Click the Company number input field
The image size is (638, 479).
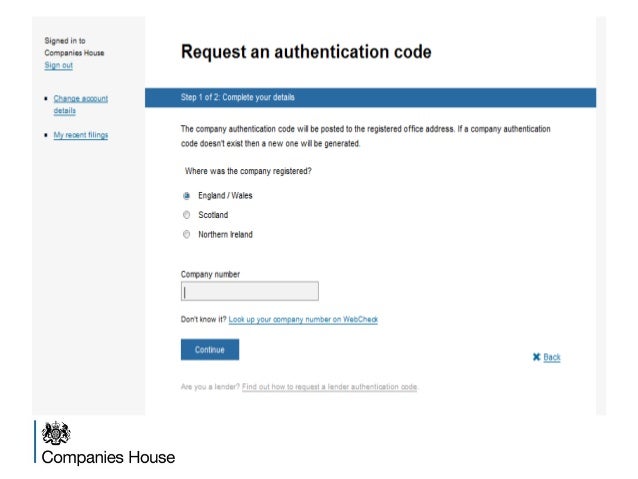[x=249, y=291]
